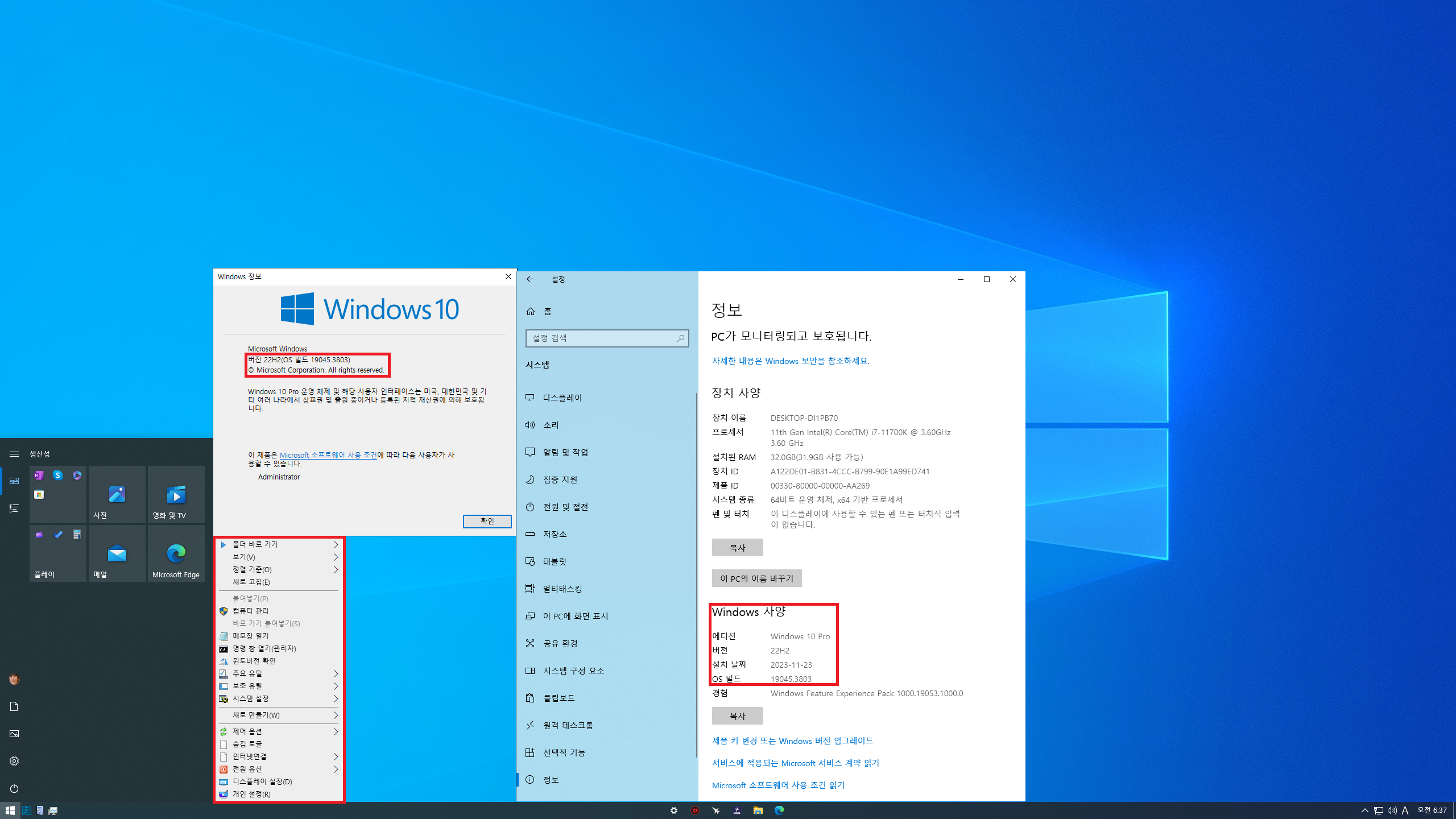Open the 메일 (Mail) tile
This screenshot has height=819, width=1456.
tap(117, 553)
